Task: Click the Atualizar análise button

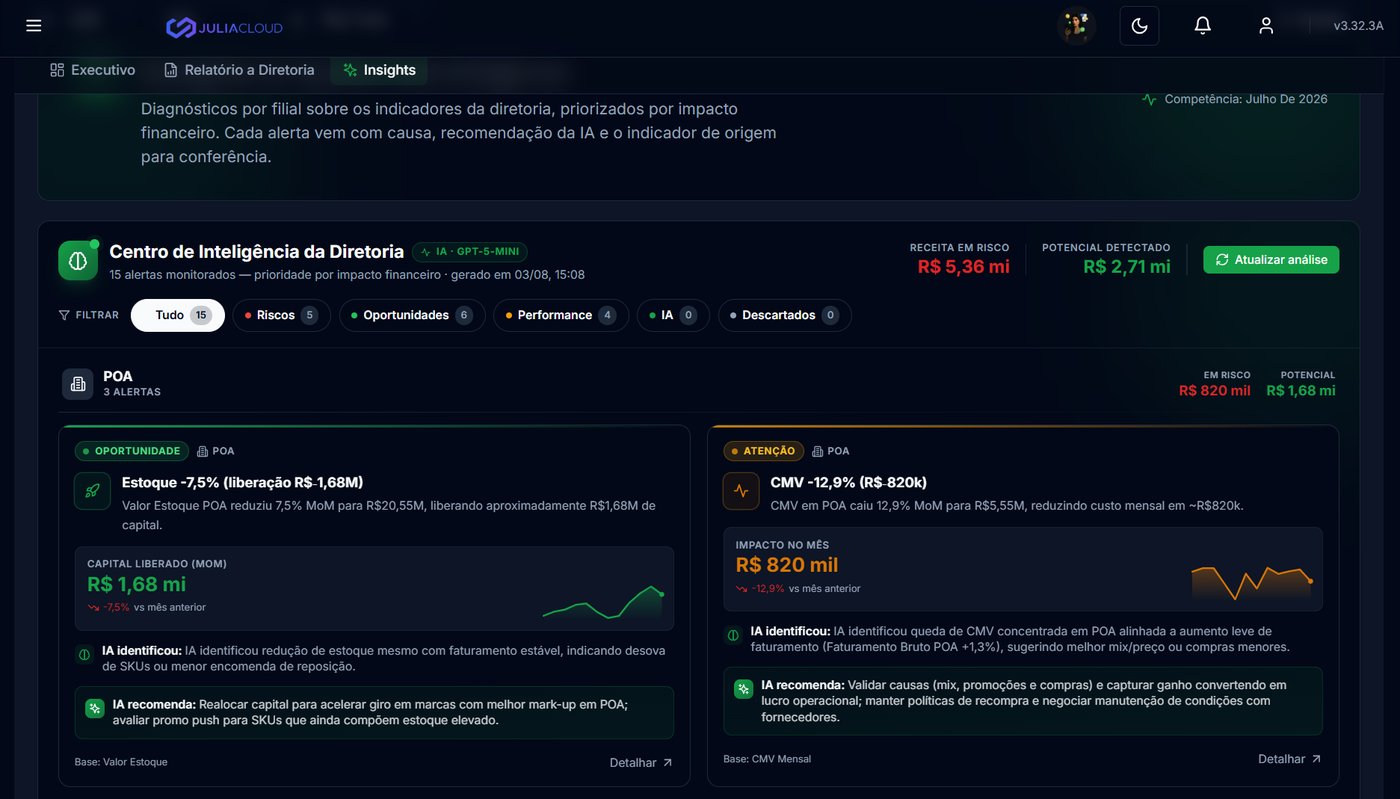Action: (x=1271, y=260)
